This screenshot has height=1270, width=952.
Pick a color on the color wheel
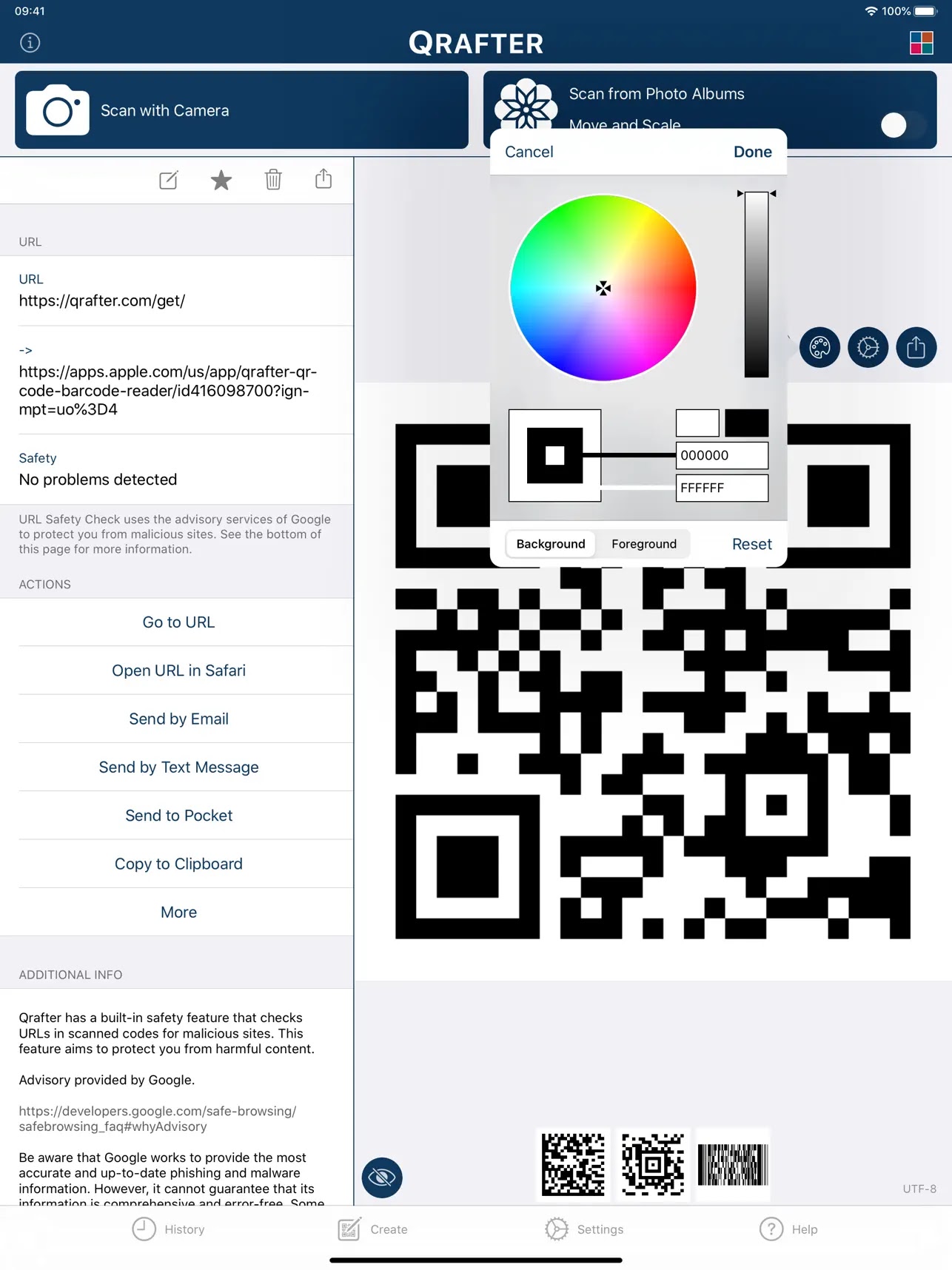click(603, 288)
